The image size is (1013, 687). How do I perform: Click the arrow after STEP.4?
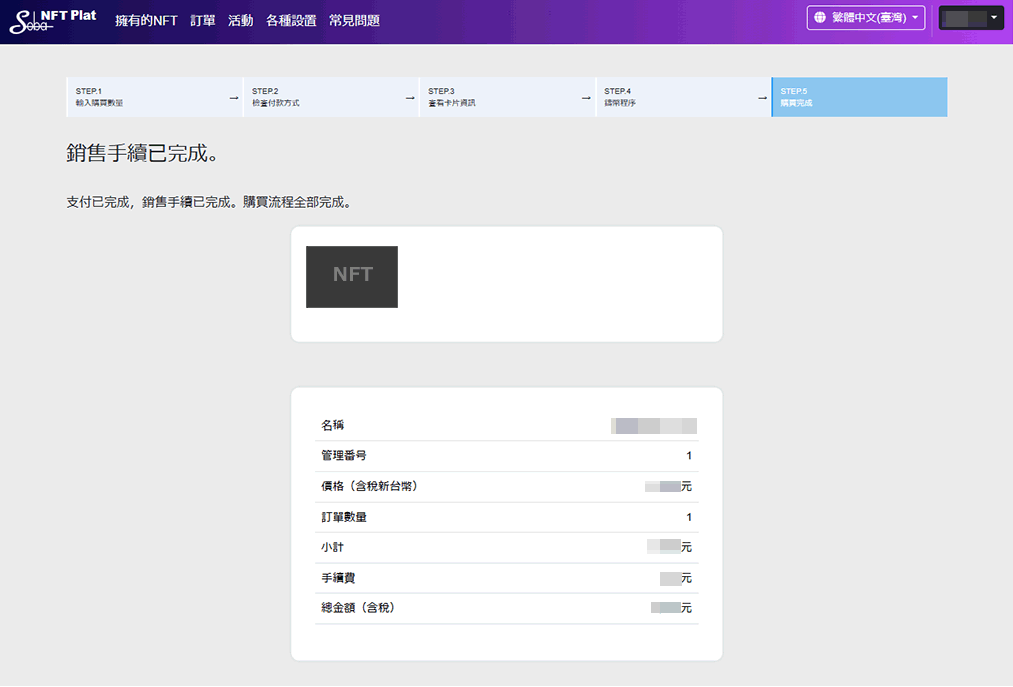[x=762, y=98]
